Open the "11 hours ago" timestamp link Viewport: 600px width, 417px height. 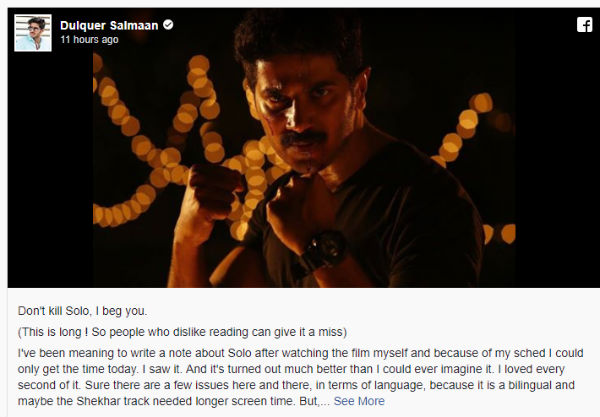point(89,39)
